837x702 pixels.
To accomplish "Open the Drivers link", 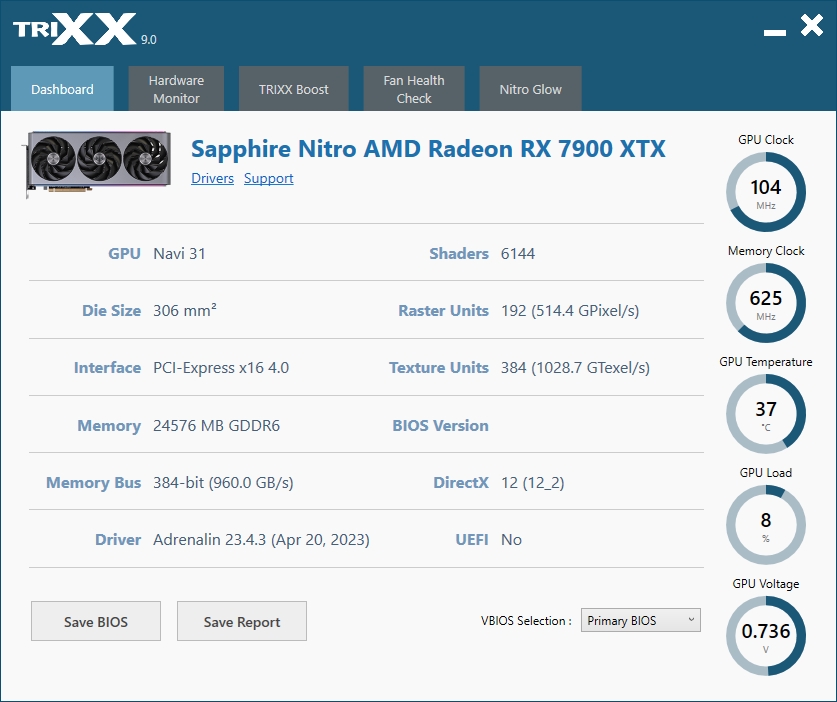I will [212, 178].
